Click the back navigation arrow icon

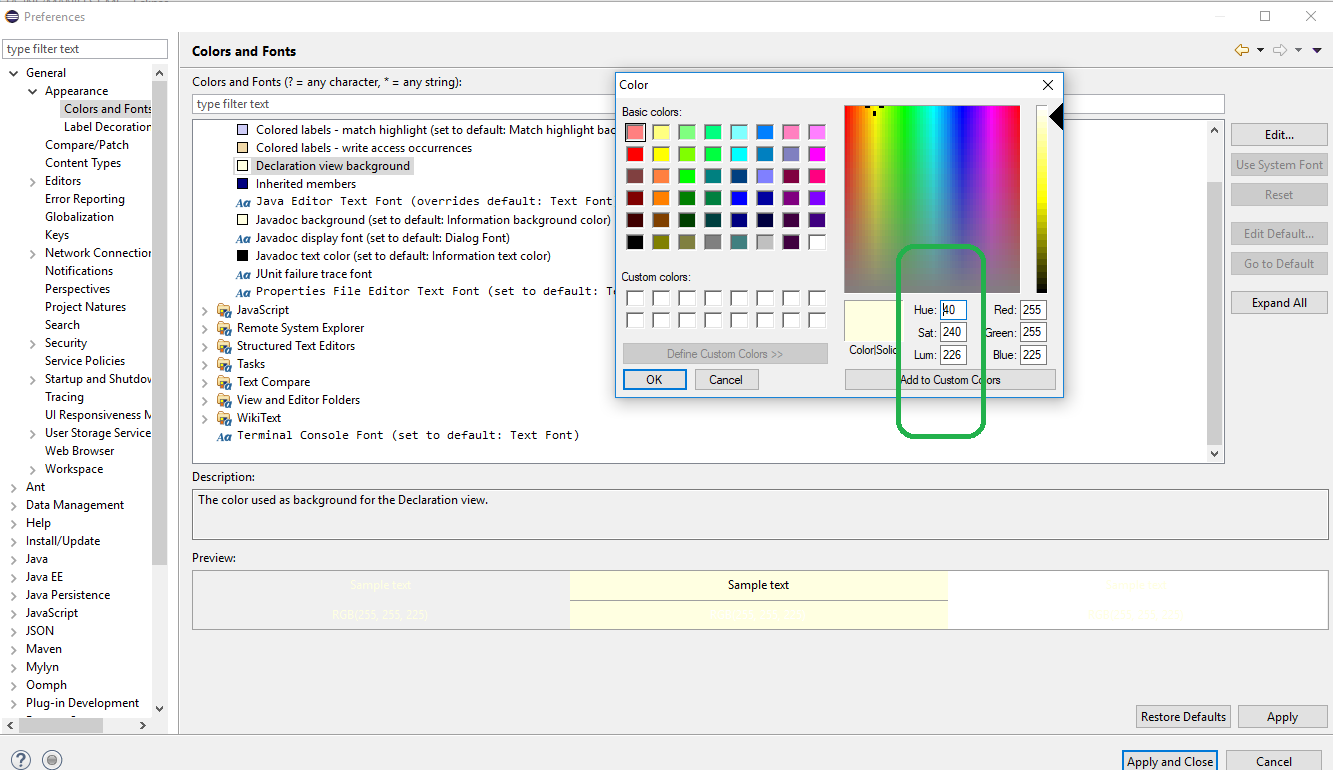(x=1242, y=50)
